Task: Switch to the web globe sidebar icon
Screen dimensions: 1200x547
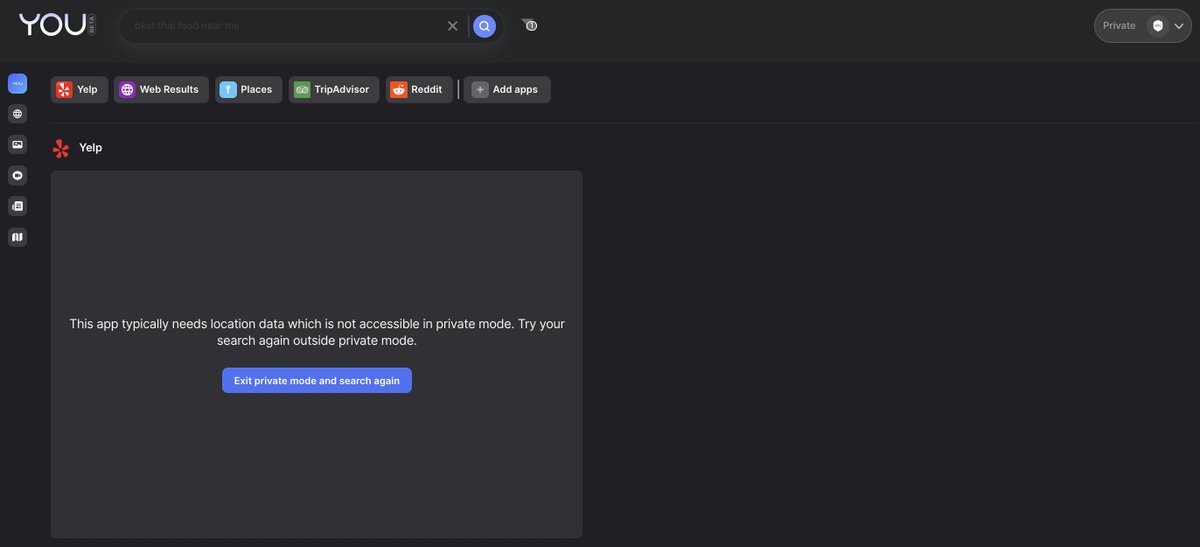Action: coord(17,114)
